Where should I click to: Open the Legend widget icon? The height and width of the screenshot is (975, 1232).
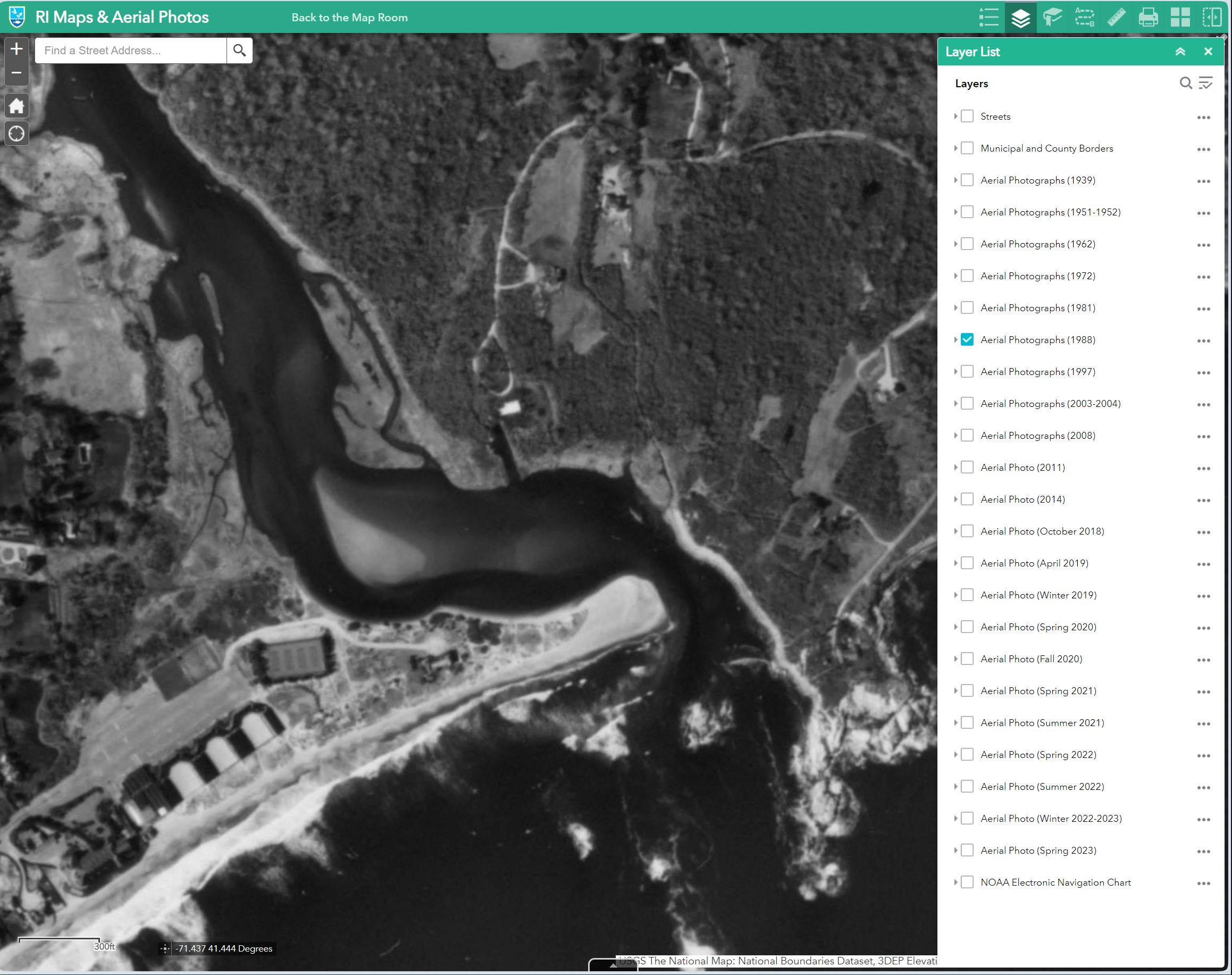(988, 17)
